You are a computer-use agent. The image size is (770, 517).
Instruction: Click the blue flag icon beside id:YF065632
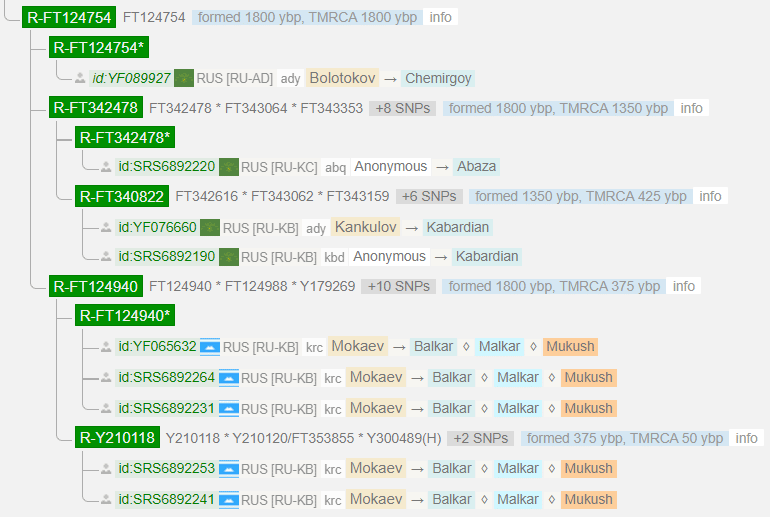[210, 347]
